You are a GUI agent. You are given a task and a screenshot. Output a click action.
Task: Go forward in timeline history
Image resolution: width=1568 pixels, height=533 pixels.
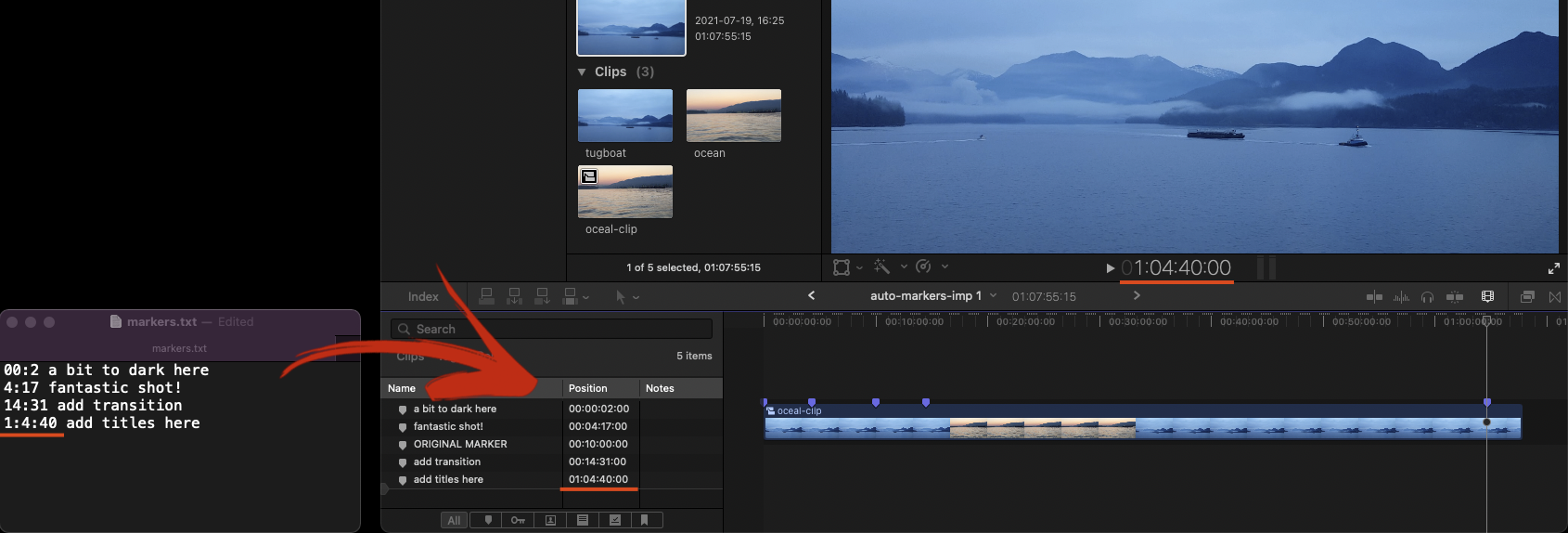pos(1137,295)
